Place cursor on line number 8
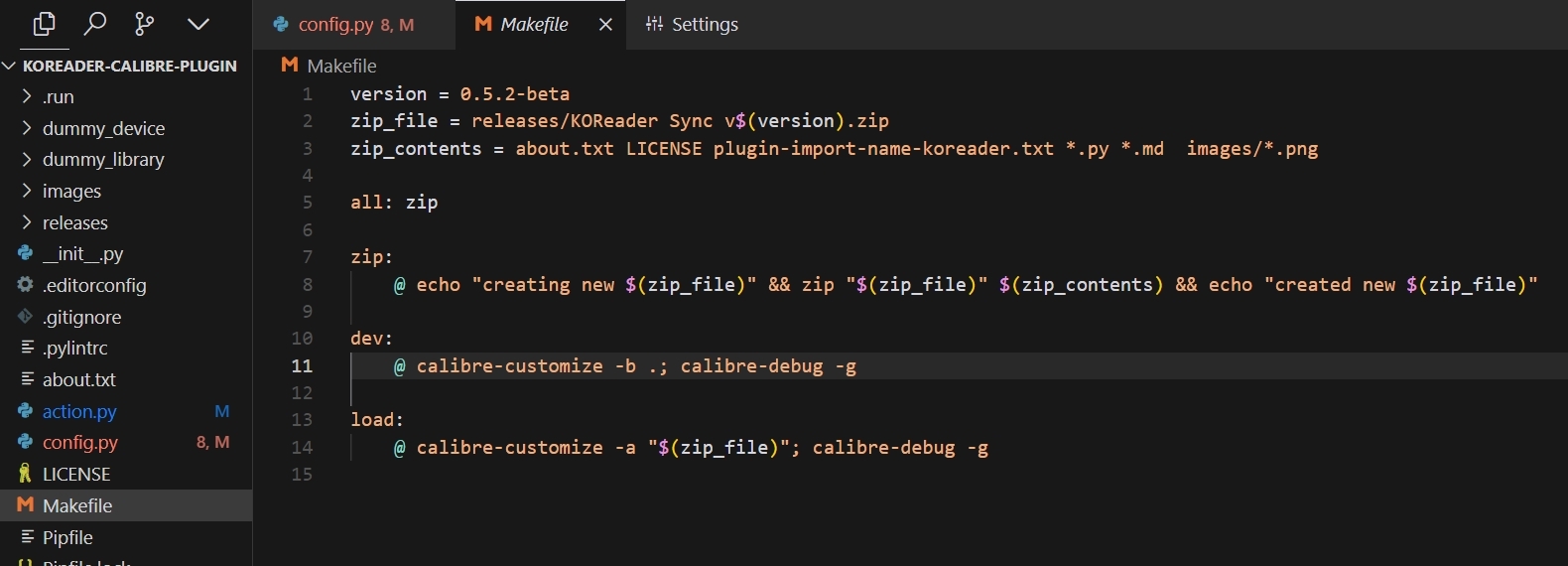The image size is (1568, 566). coord(308,285)
